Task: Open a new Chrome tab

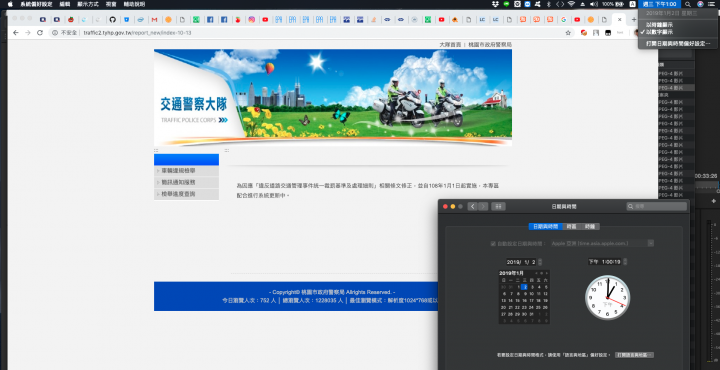Action: click(634, 20)
